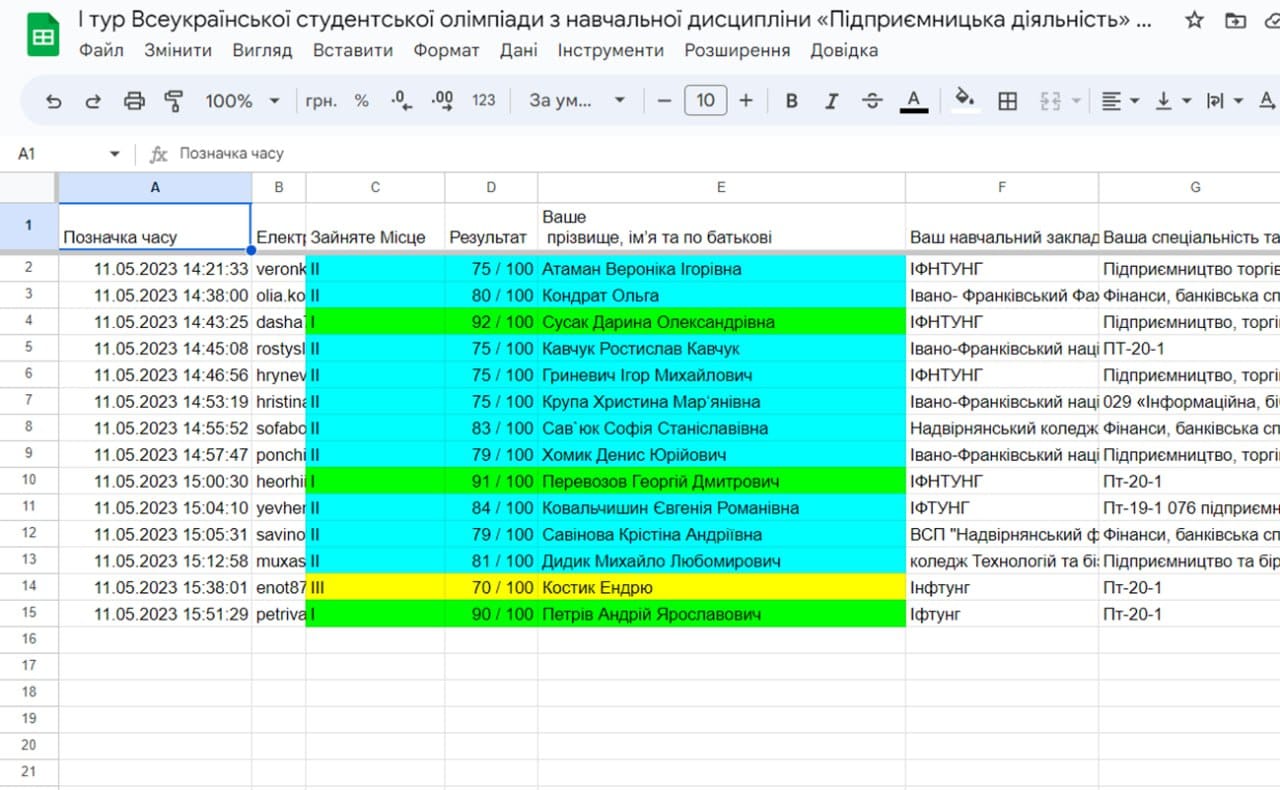Select the paint format roller tool

click(x=174, y=100)
